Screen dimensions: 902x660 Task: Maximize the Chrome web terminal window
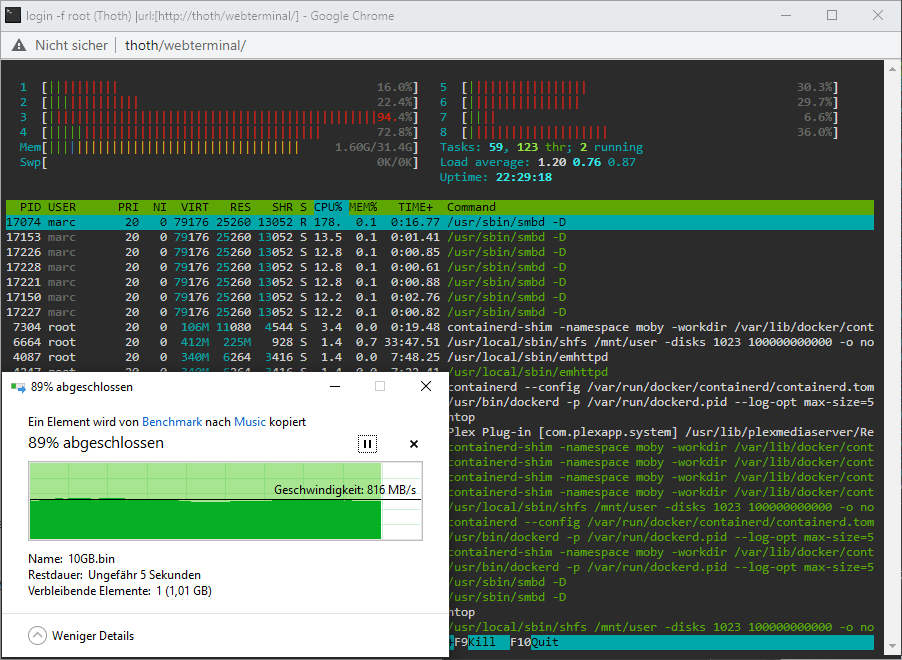tap(832, 16)
